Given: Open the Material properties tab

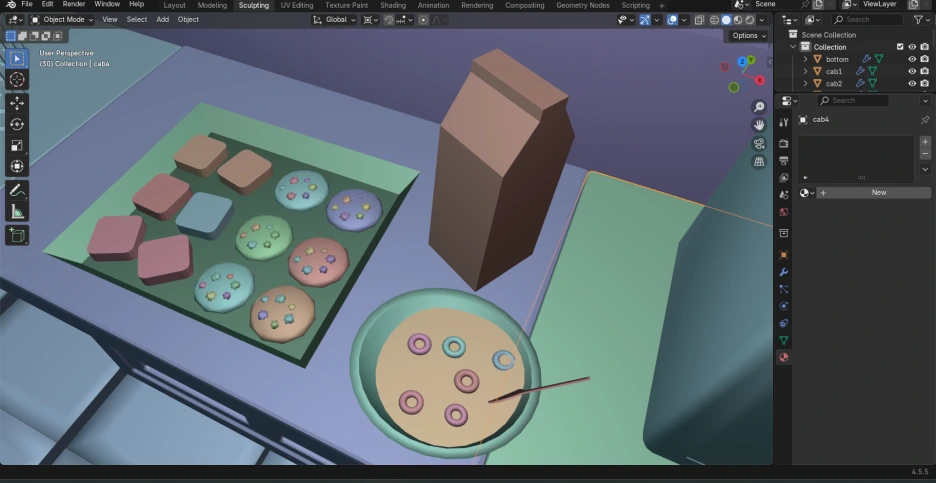Looking at the screenshot, I should (x=784, y=357).
